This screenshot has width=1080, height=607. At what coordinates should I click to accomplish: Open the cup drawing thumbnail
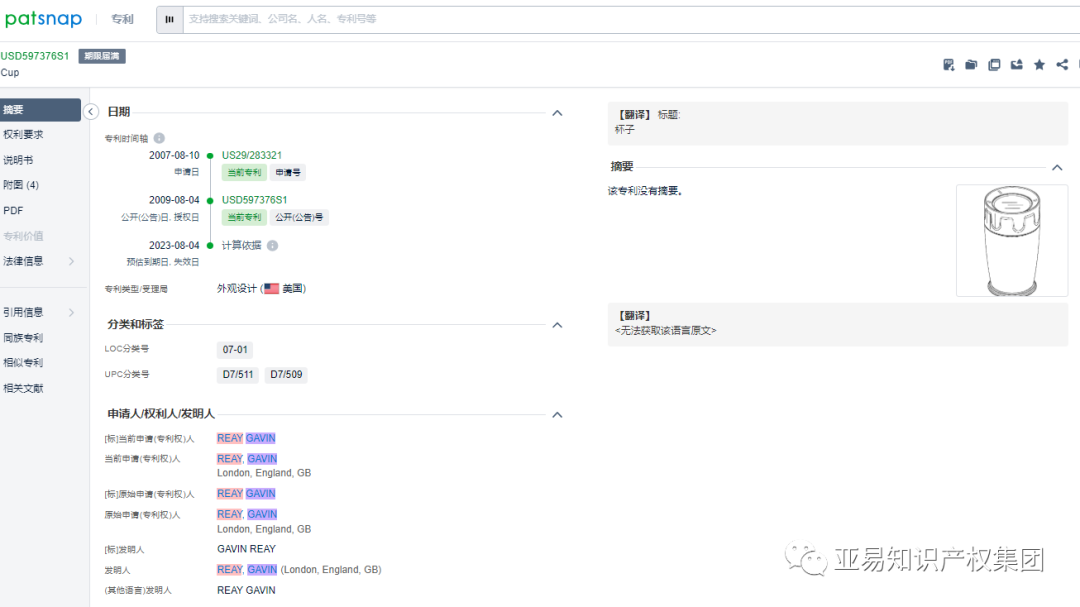tap(1012, 240)
